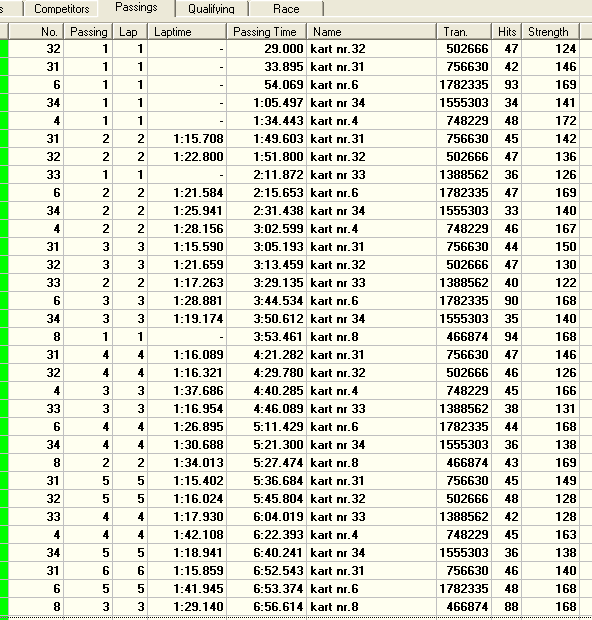
Task: Open the Race tab
Action: 286,9
